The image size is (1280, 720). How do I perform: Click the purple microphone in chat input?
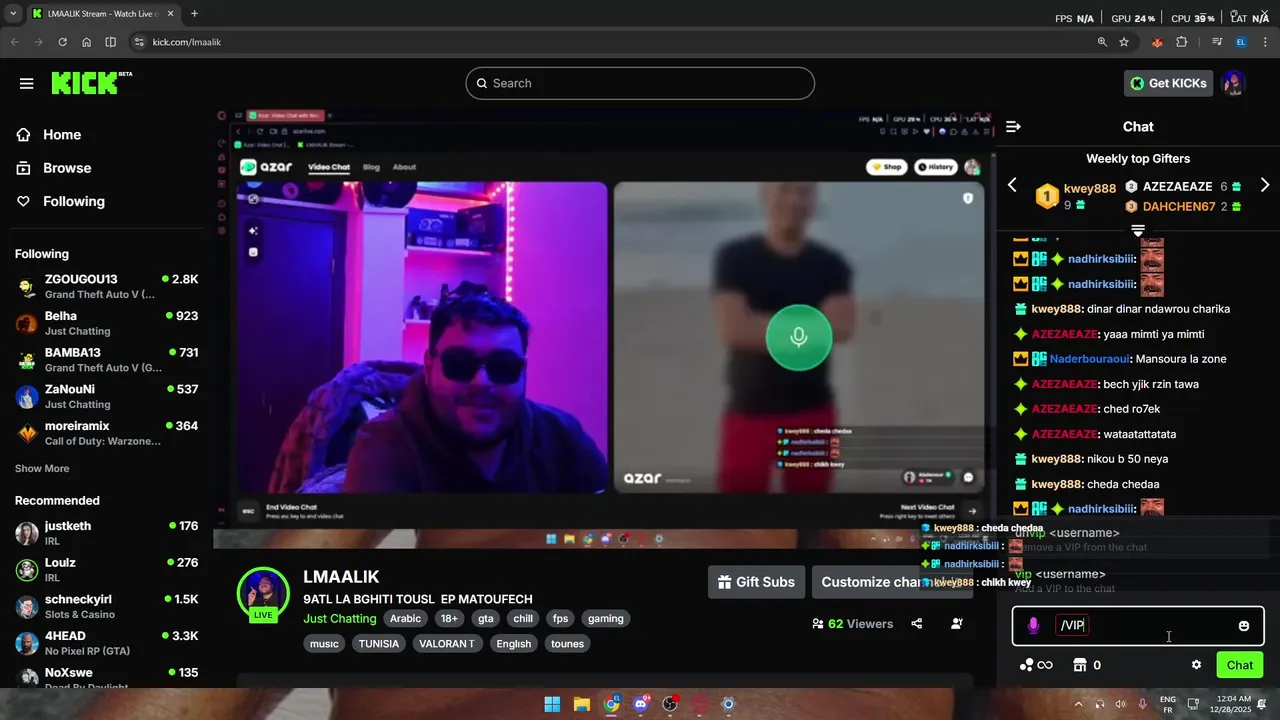tap(1033, 626)
